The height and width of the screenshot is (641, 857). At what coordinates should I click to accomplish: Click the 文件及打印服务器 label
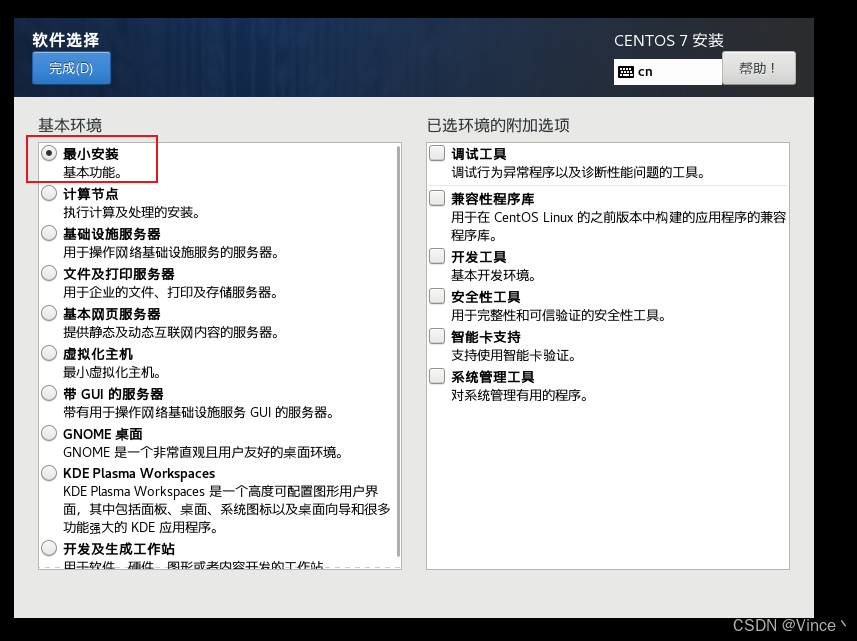click(x=119, y=274)
